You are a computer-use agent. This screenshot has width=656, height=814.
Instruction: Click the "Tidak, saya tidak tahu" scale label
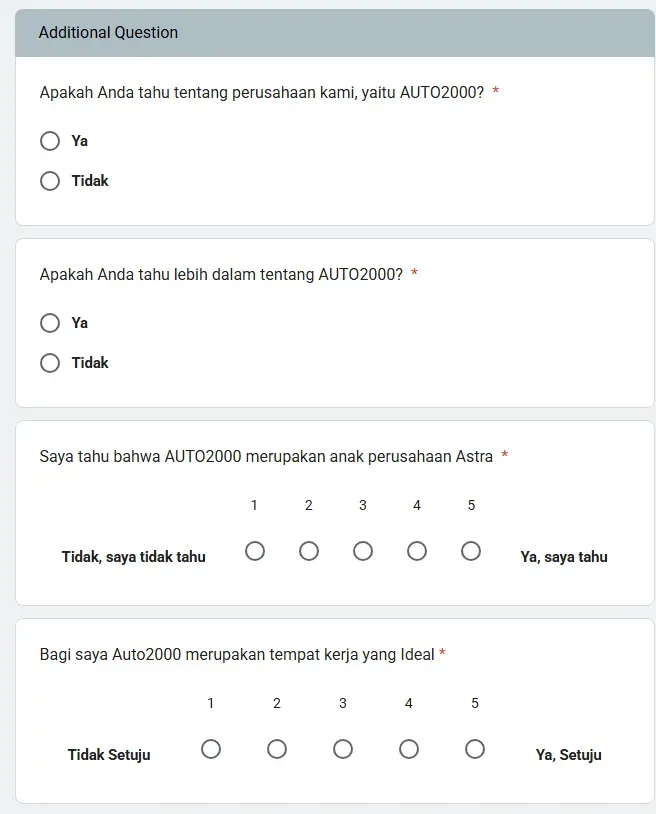point(133,557)
